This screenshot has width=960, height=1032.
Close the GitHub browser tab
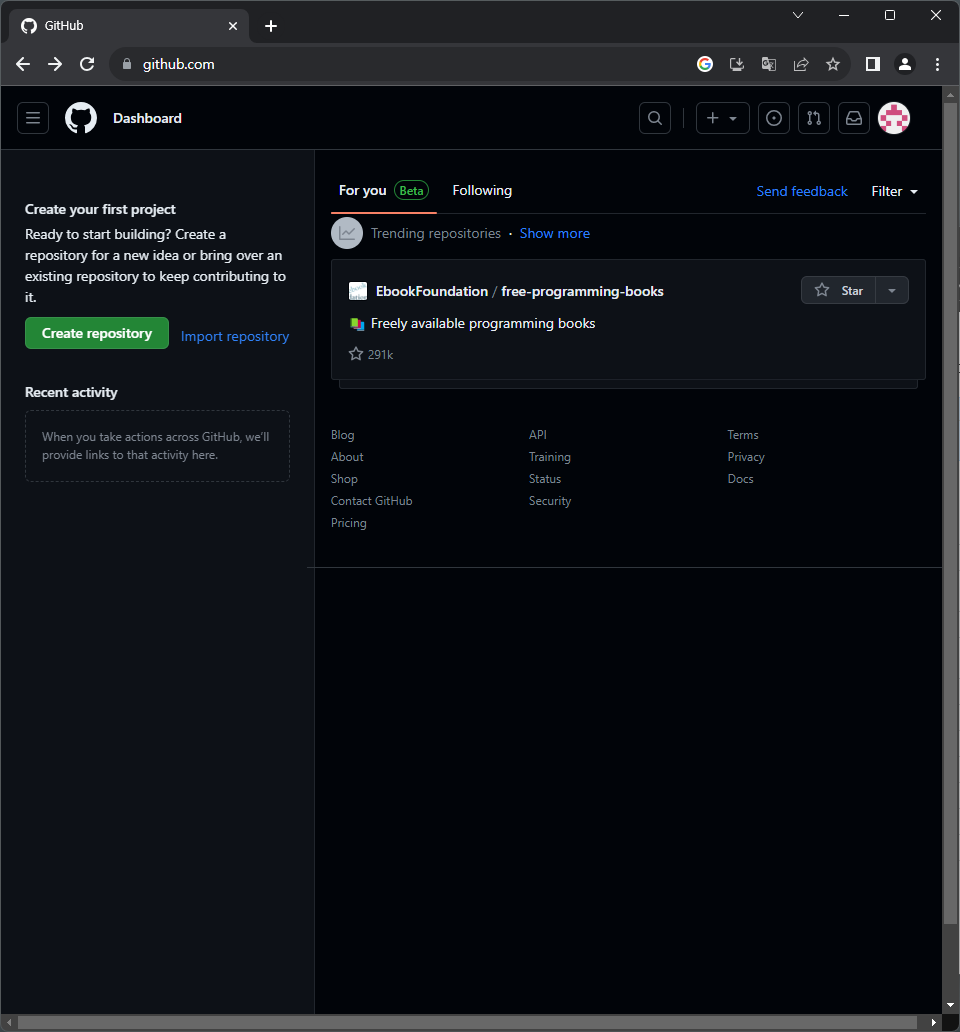(233, 26)
